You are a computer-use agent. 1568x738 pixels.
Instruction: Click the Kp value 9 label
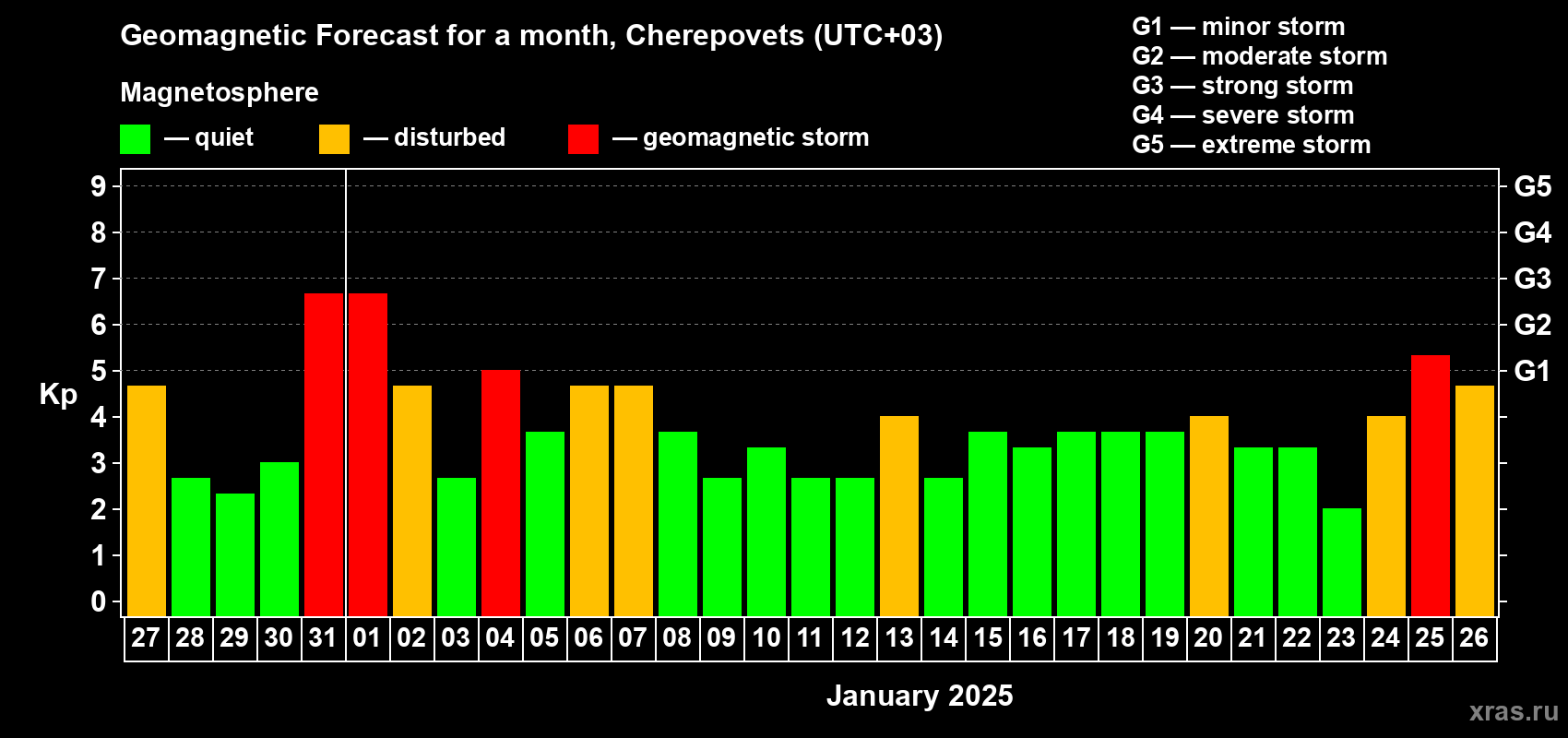click(99, 186)
